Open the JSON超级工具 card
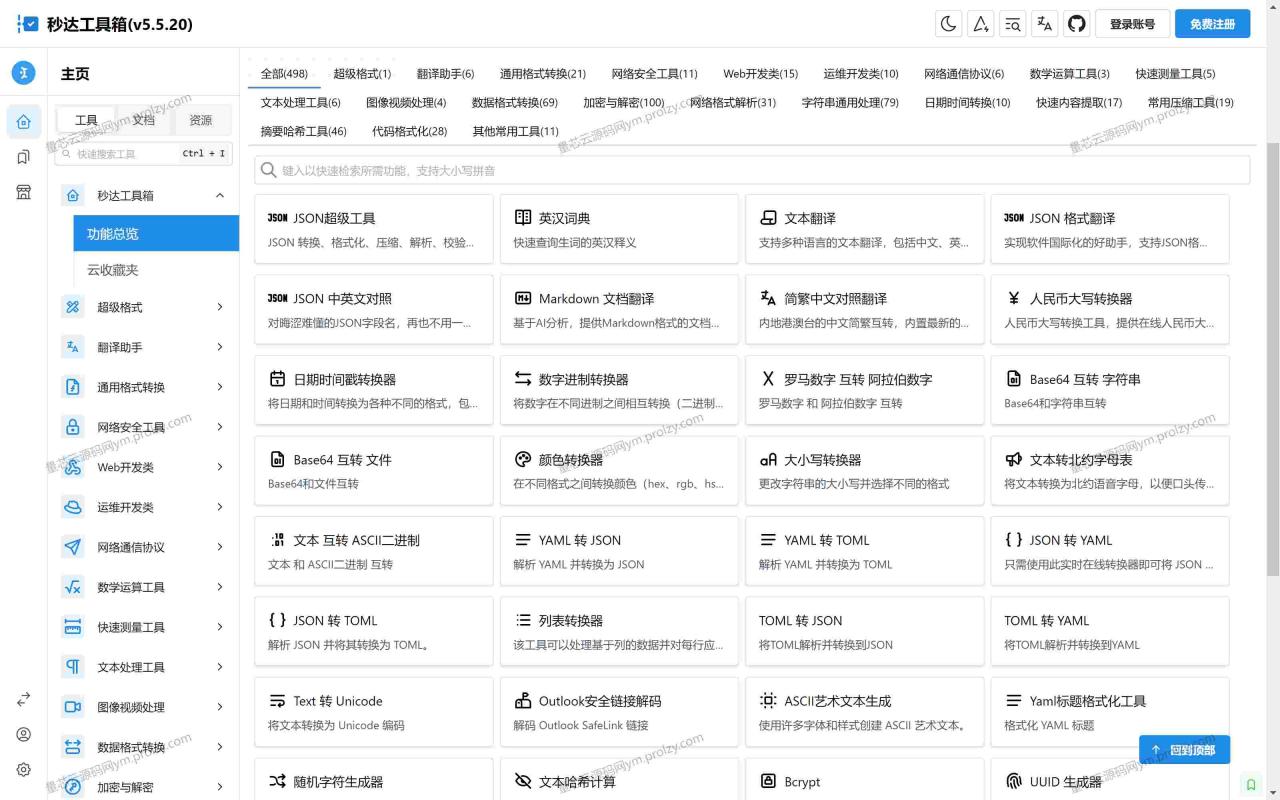Viewport: 1280px width, 800px height. (374, 229)
